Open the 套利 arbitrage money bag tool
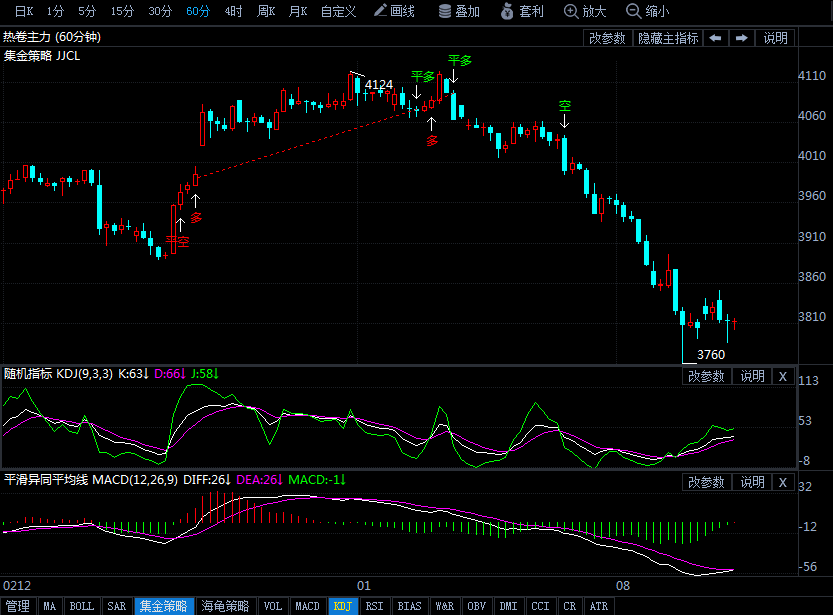Viewport: 833px width, 615px height. tap(522, 11)
